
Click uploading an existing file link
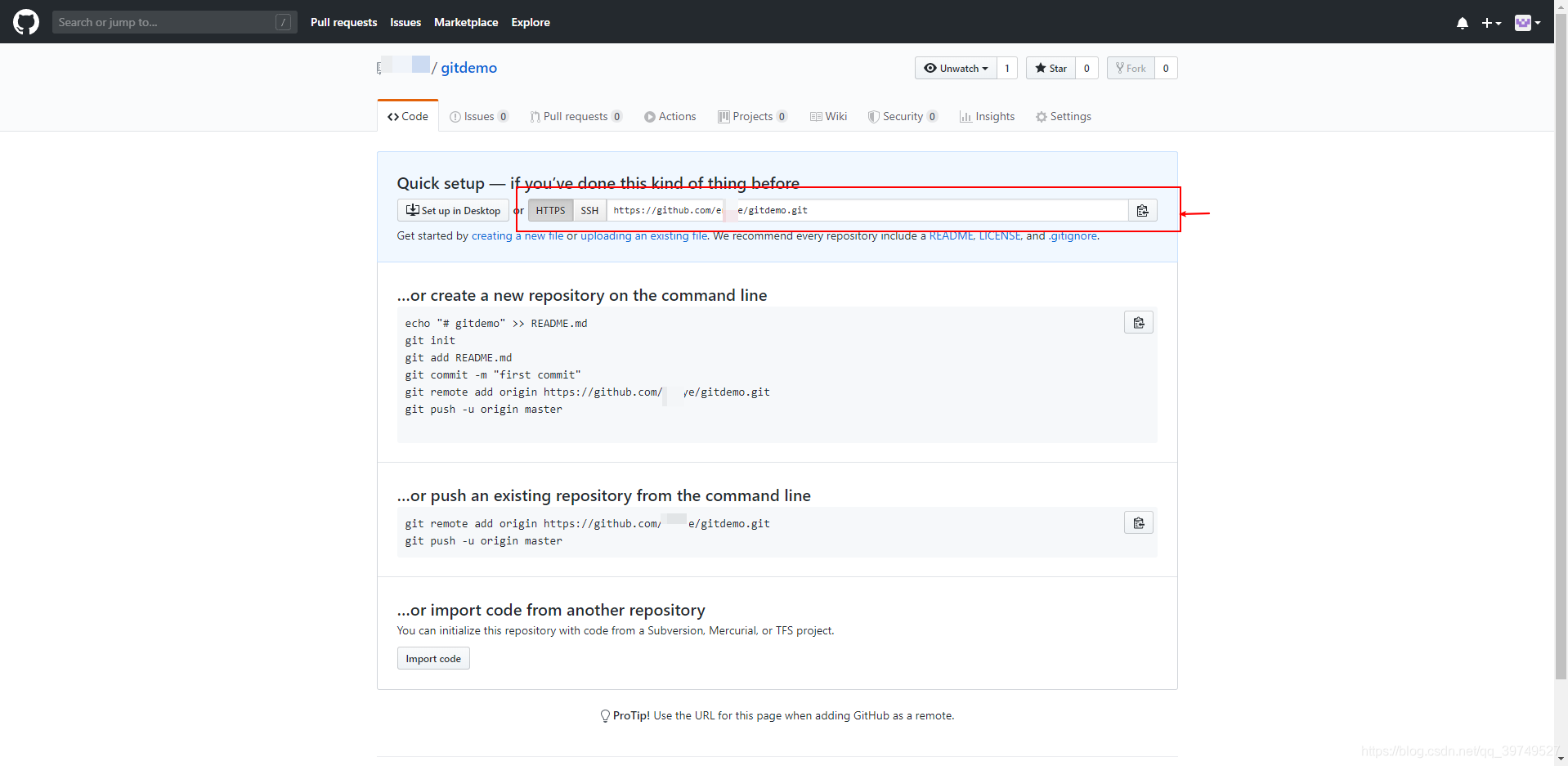644,235
